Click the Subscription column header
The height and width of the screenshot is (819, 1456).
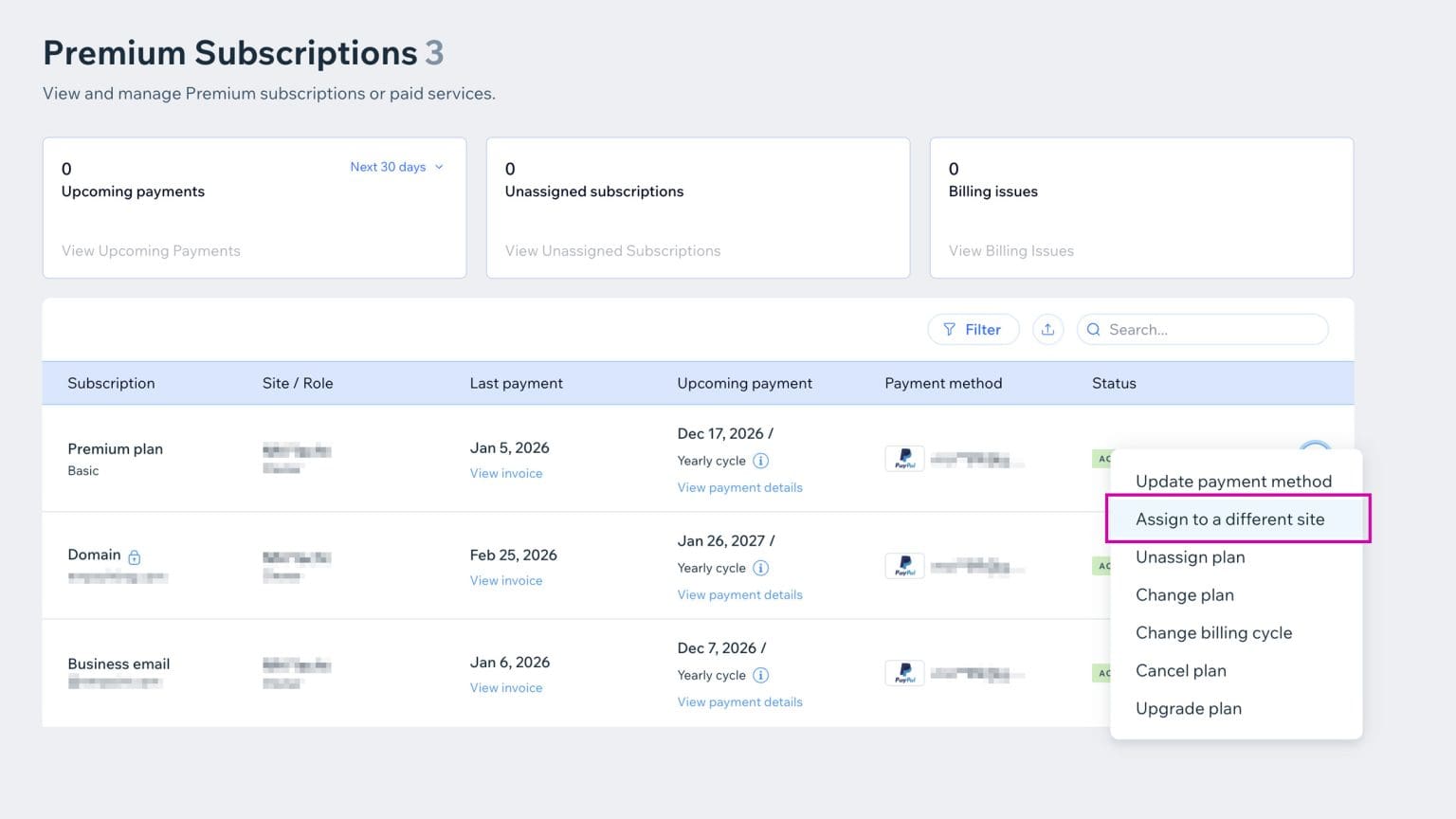pos(111,383)
